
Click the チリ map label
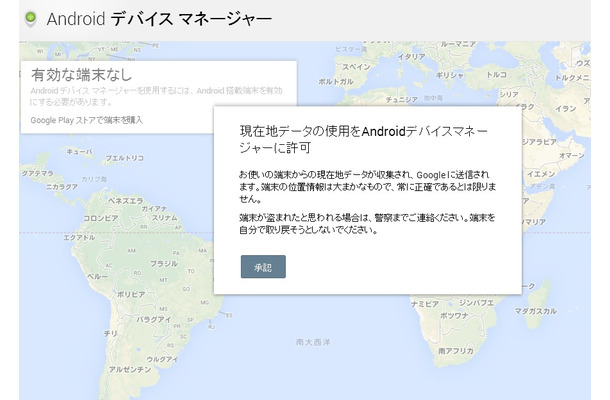[110, 333]
